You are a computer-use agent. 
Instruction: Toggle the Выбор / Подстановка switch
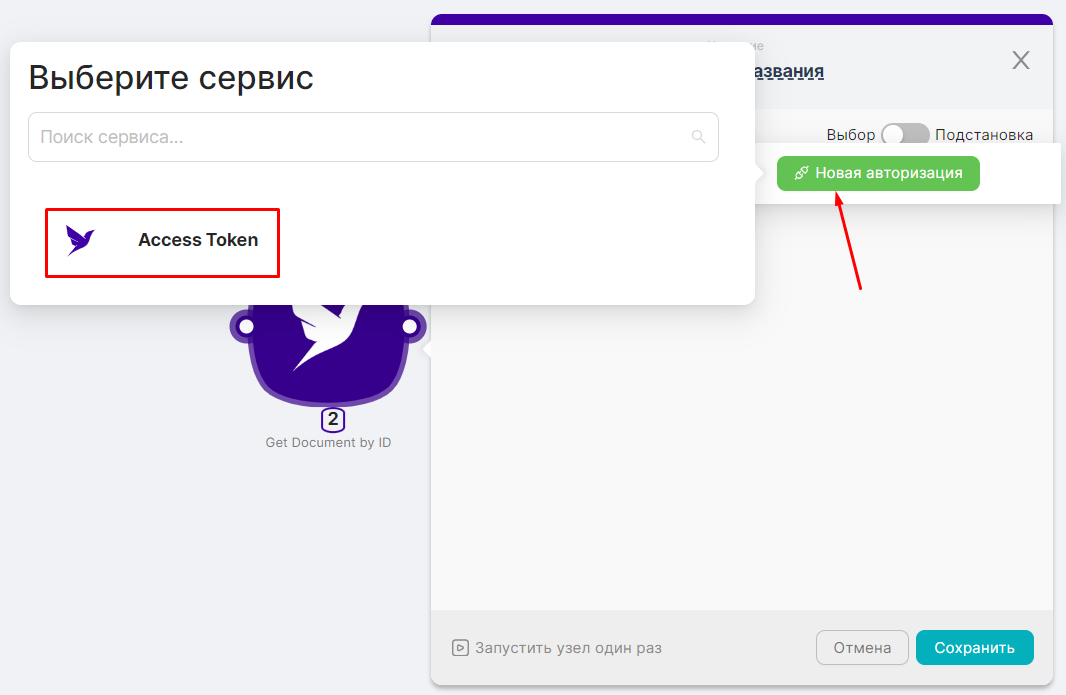point(905,135)
